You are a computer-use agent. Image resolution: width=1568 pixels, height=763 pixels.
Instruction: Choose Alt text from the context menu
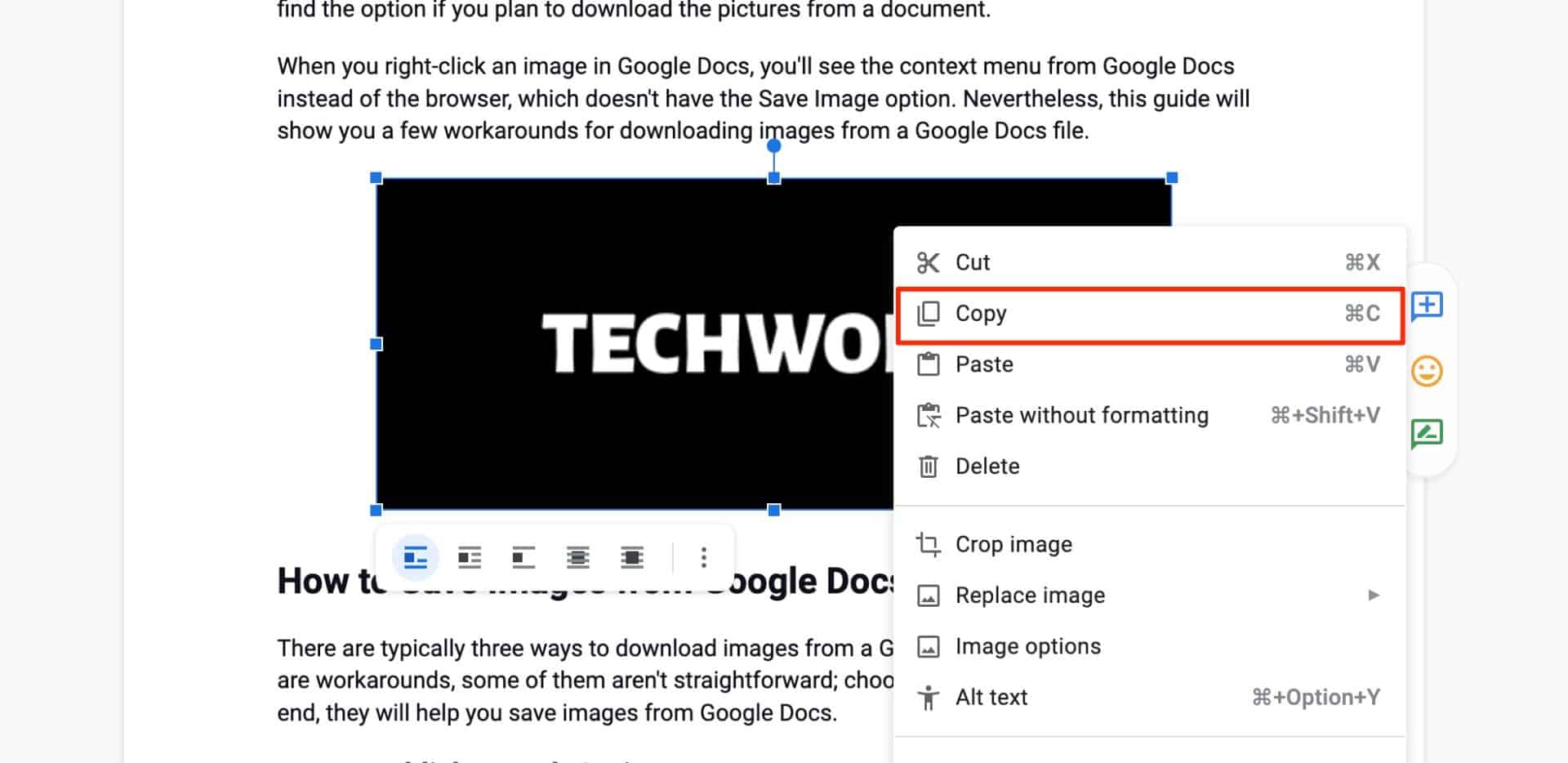pos(991,697)
